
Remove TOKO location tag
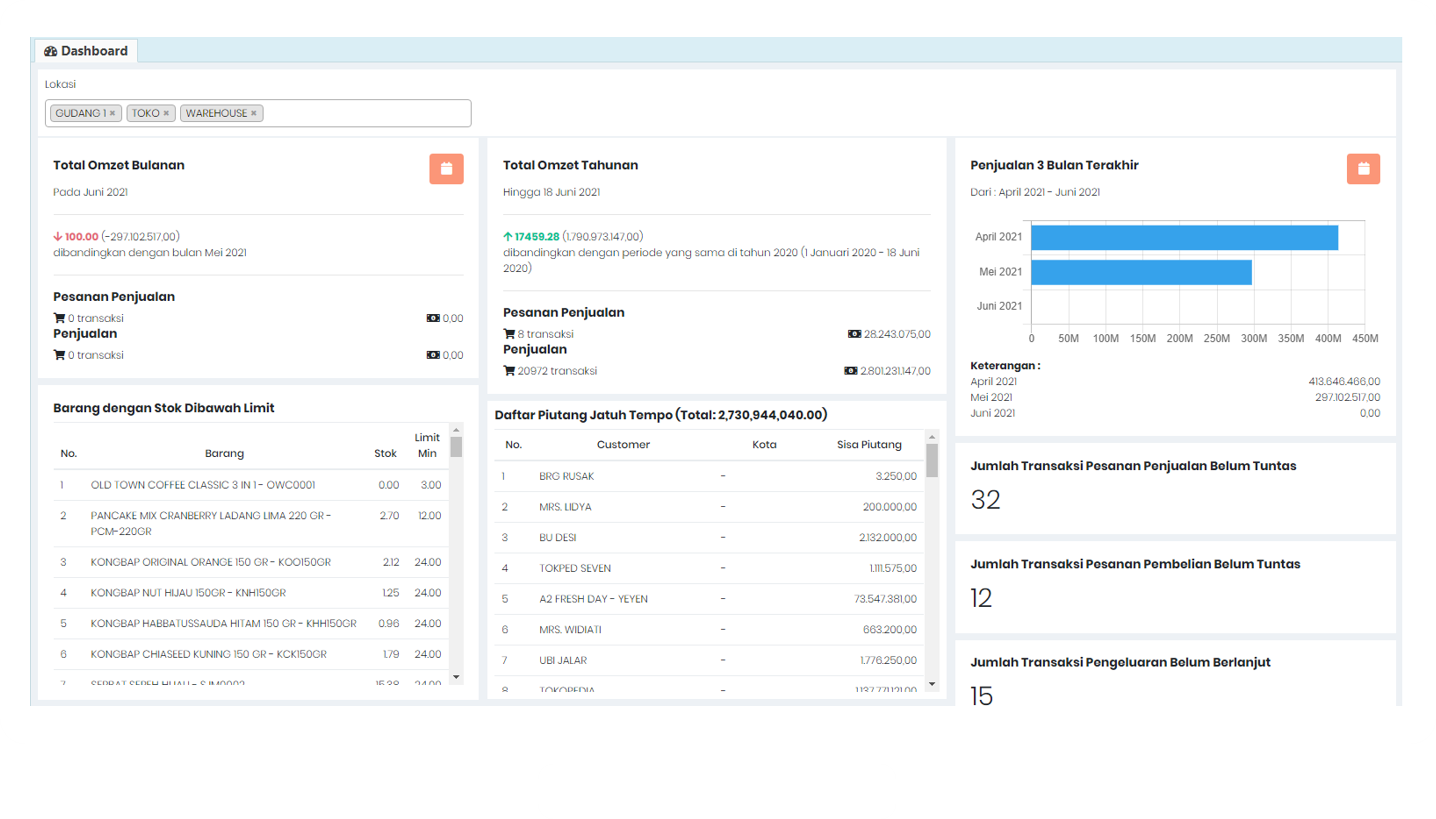click(166, 114)
